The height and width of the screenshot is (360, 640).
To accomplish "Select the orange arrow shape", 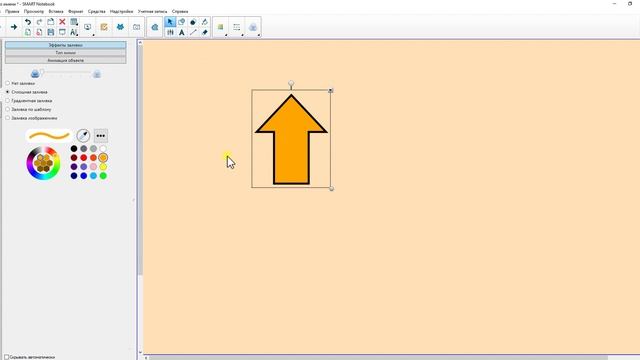I will coord(291,139).
